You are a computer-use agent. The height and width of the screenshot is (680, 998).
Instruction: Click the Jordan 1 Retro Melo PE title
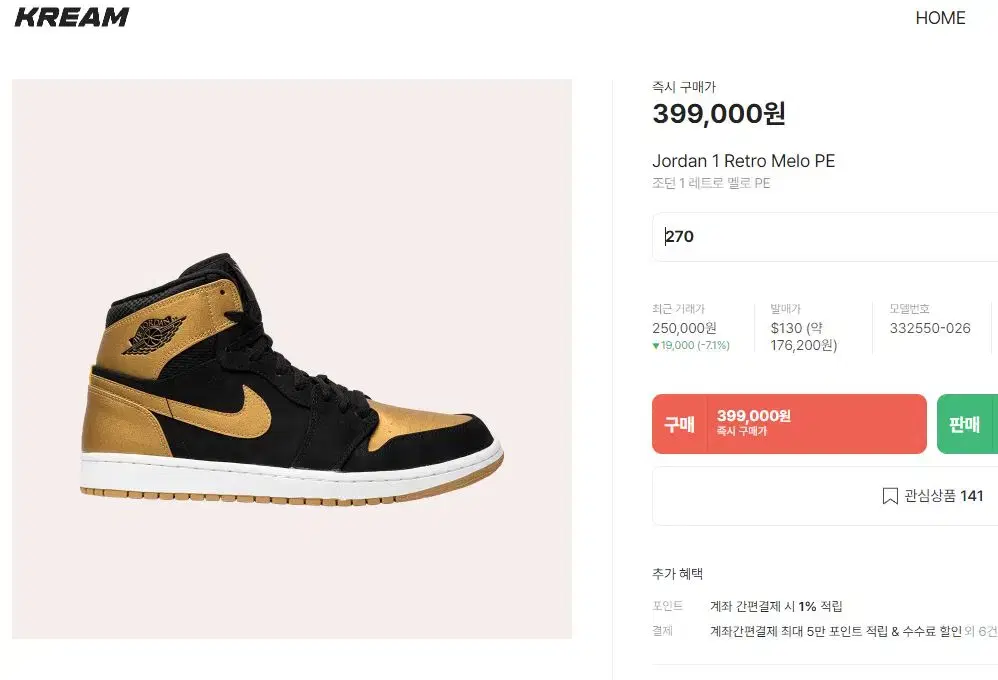(743, 161)
